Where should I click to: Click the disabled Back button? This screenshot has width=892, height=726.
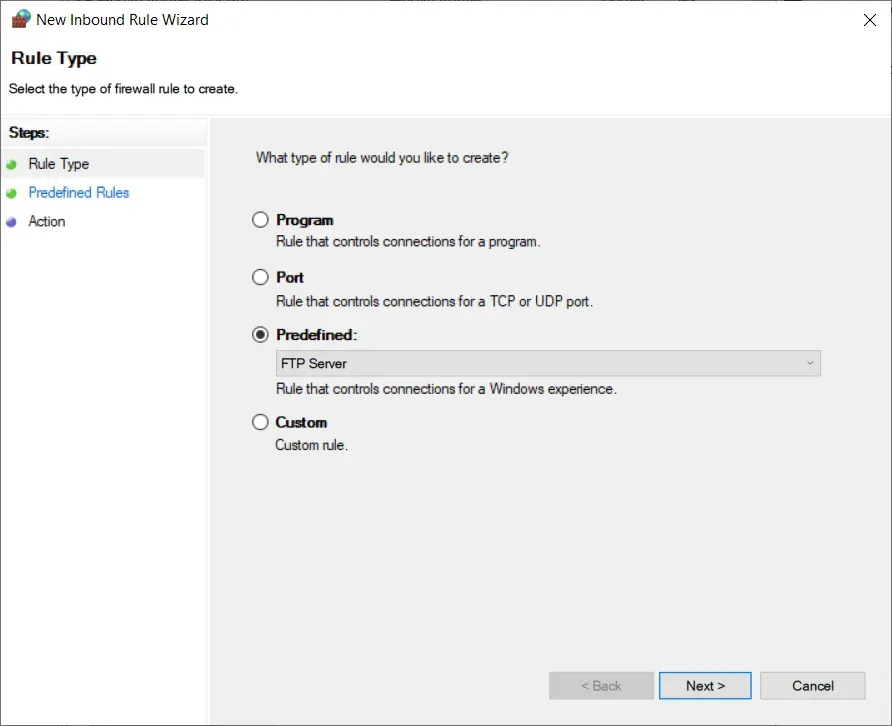(600, 685)
